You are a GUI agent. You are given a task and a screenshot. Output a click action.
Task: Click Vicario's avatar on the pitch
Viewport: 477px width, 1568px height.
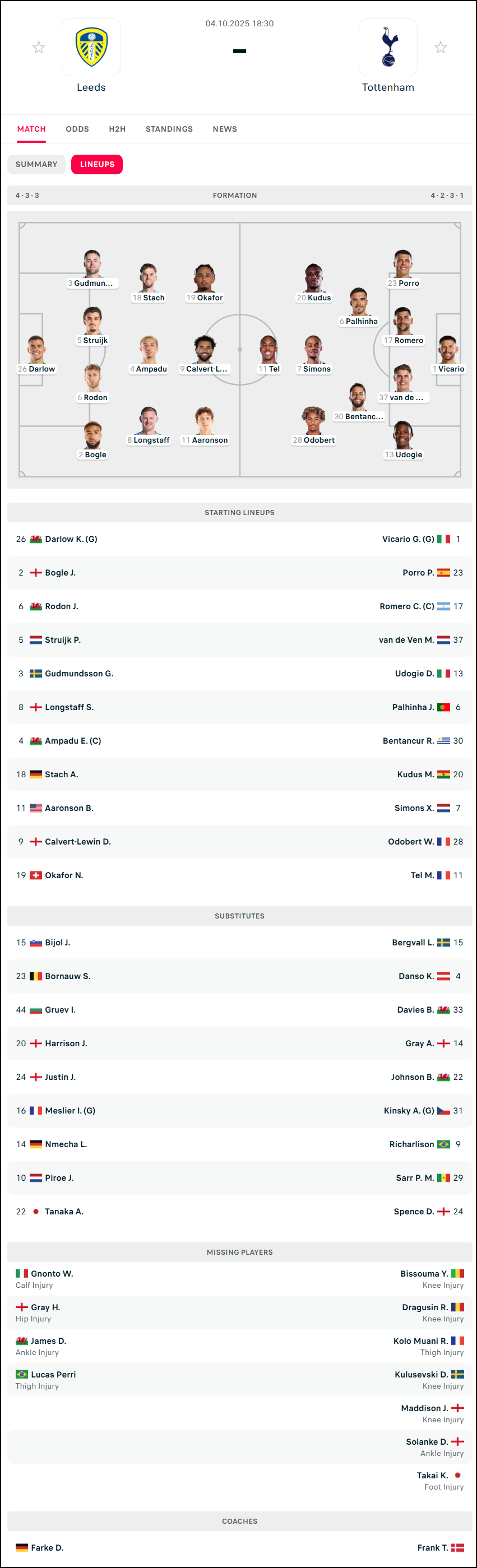point(448,349)
